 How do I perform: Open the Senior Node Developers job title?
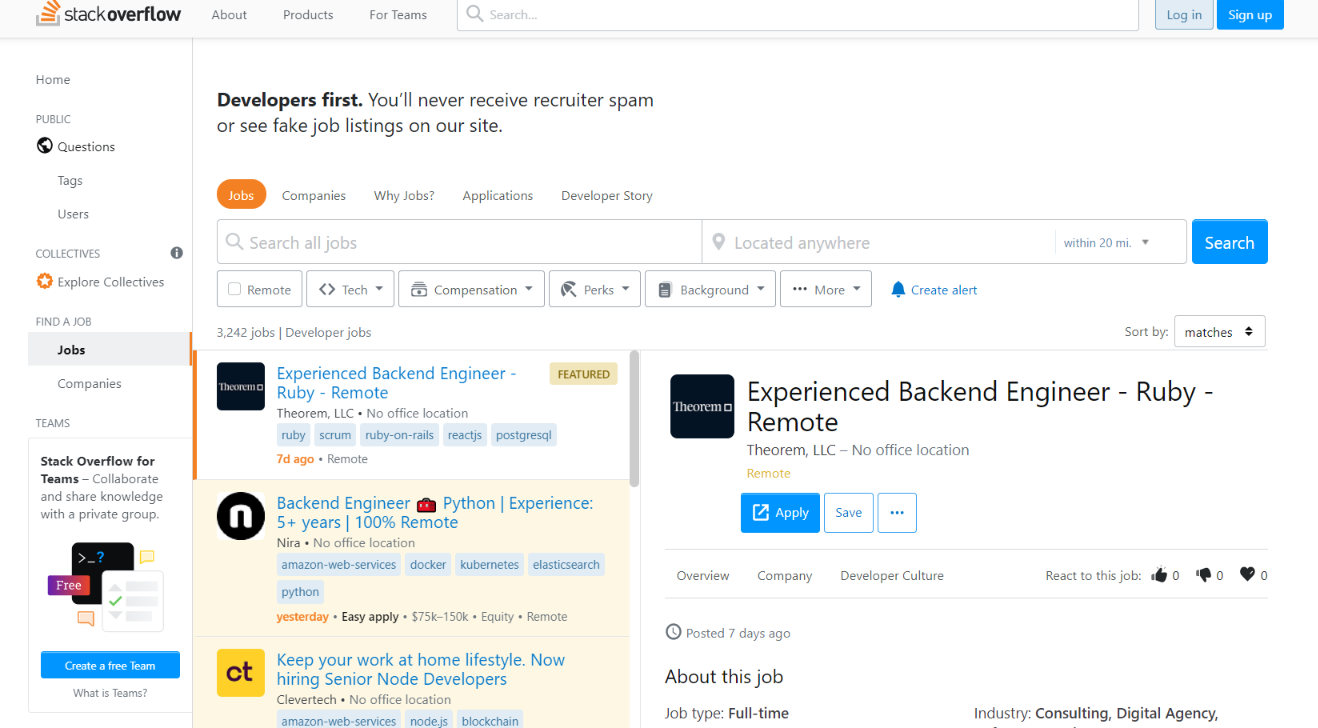point(421,669)
